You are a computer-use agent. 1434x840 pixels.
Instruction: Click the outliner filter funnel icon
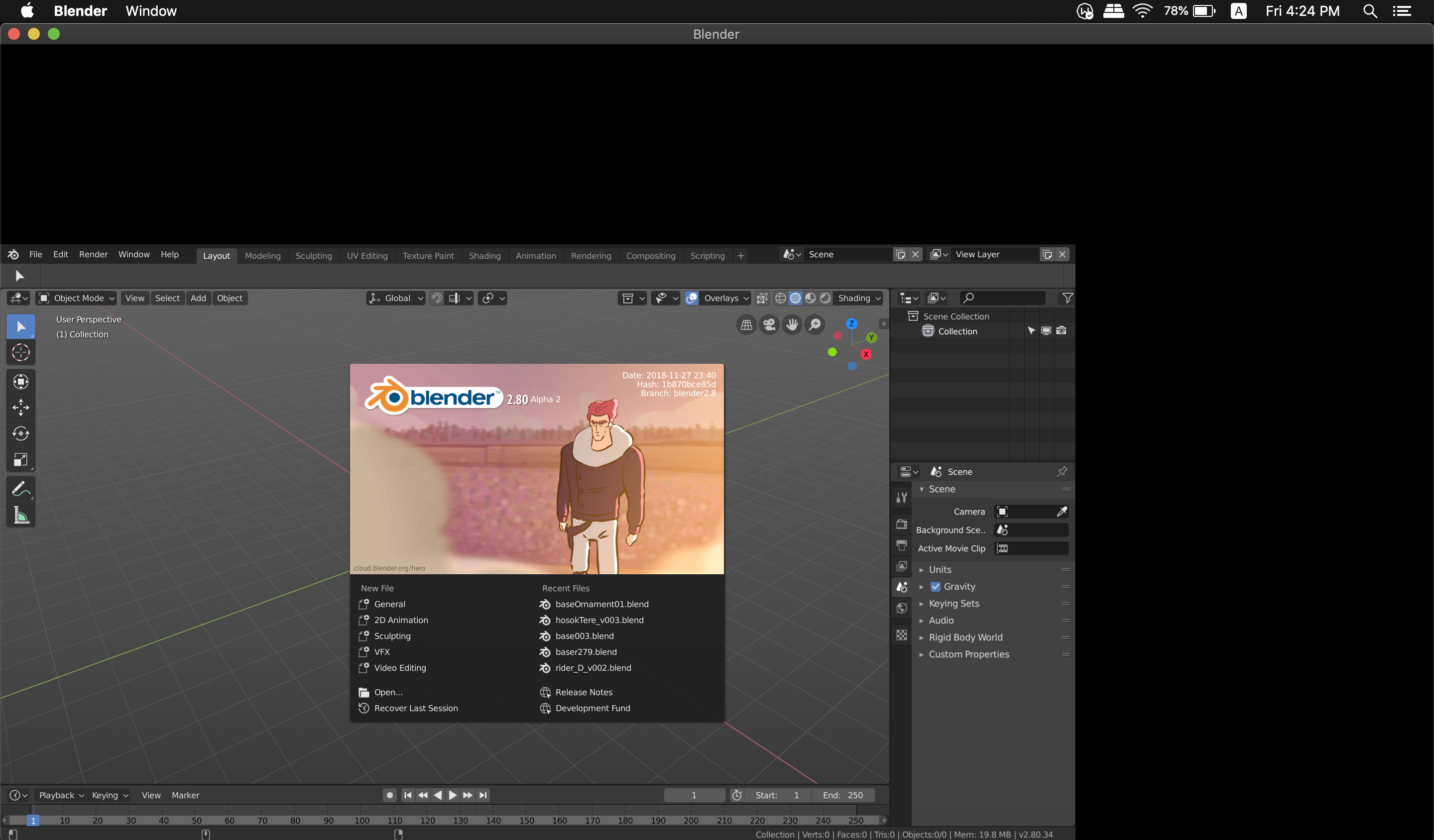[x=1068, y=298]
